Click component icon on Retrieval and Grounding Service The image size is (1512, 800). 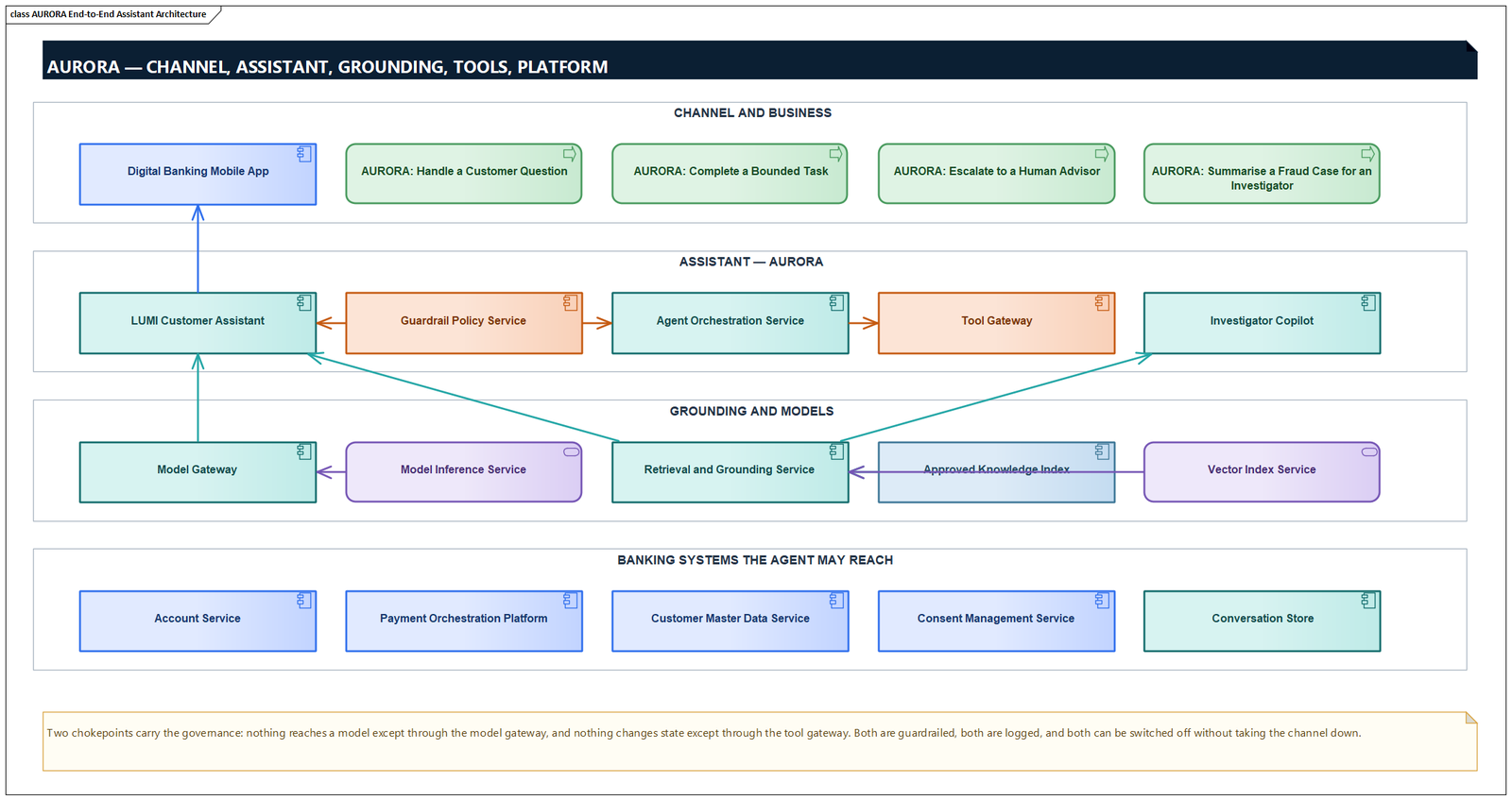tap(836, 452)
